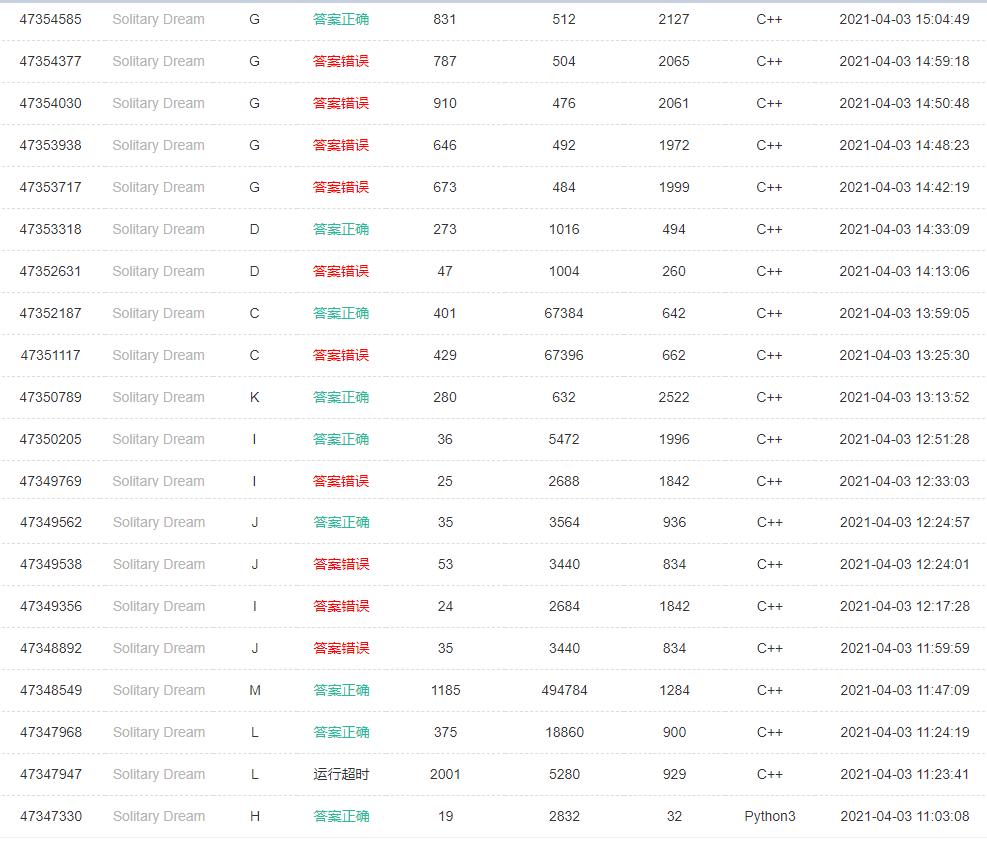
Task: Click memory value 494784
Action: click(x=564, y=690)
